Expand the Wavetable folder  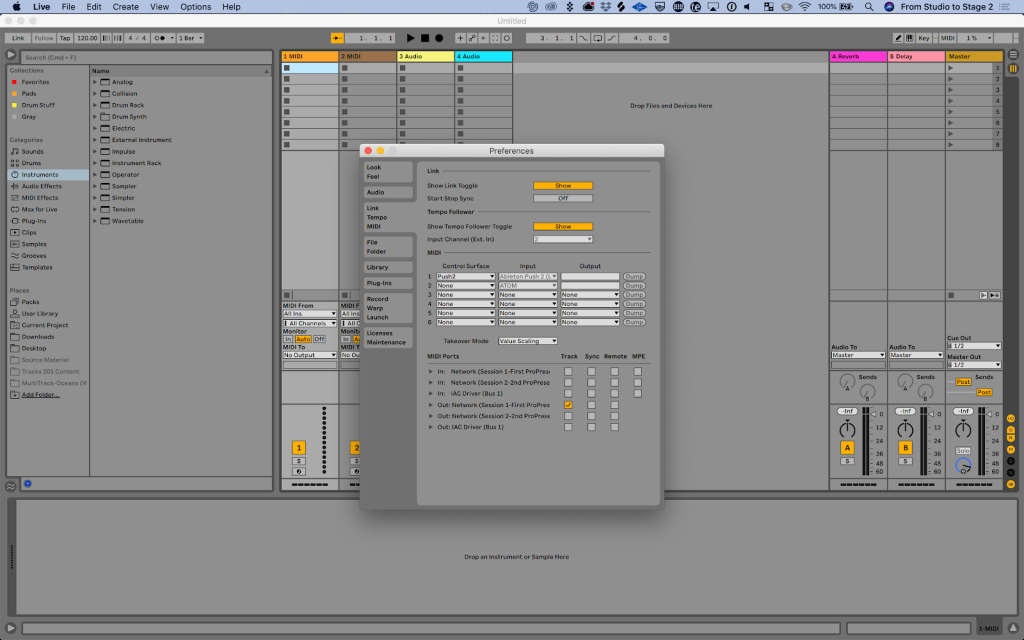point(95,221)
